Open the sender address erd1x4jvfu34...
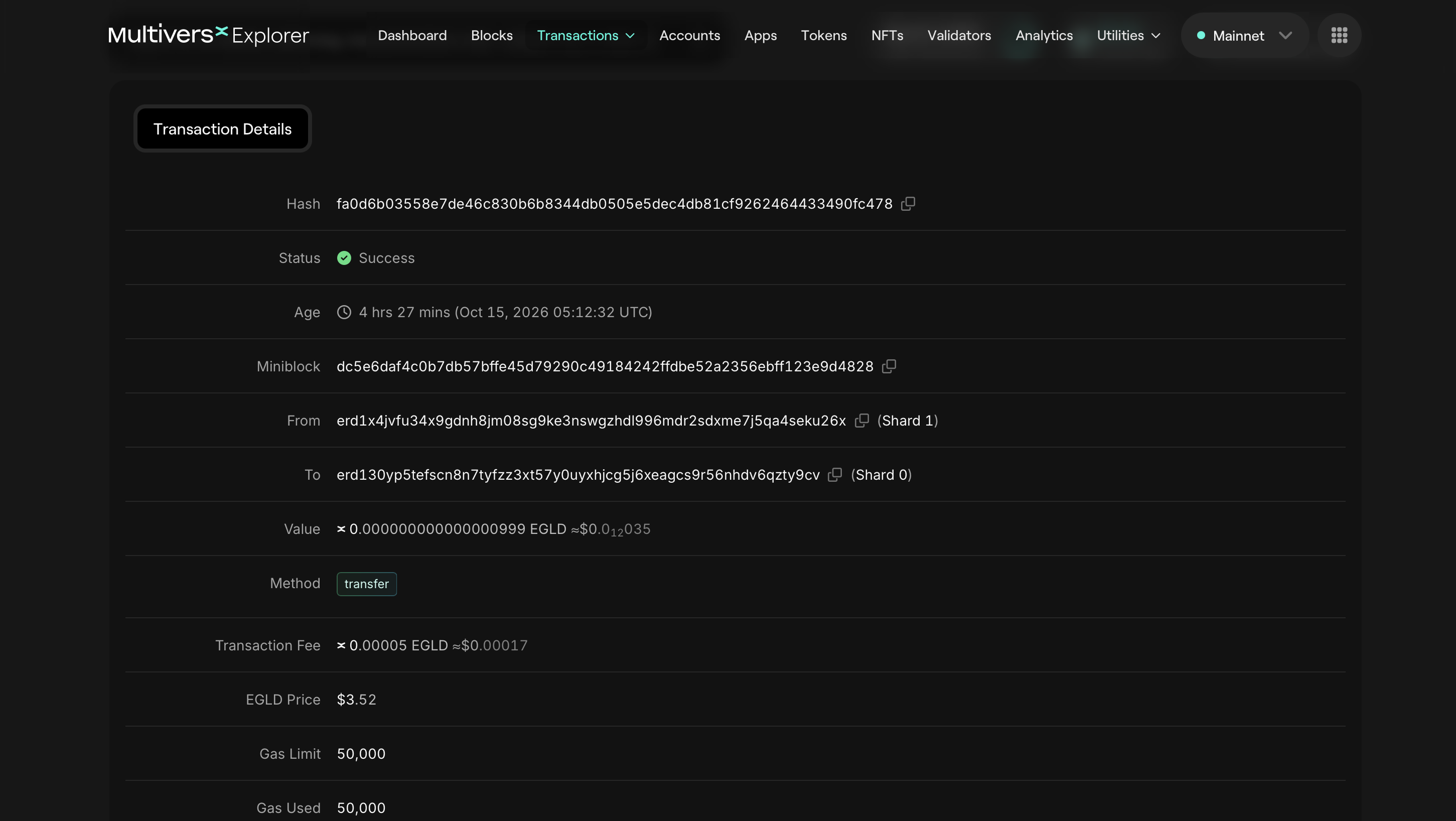The image size is (1456, 821). (591, 421)
